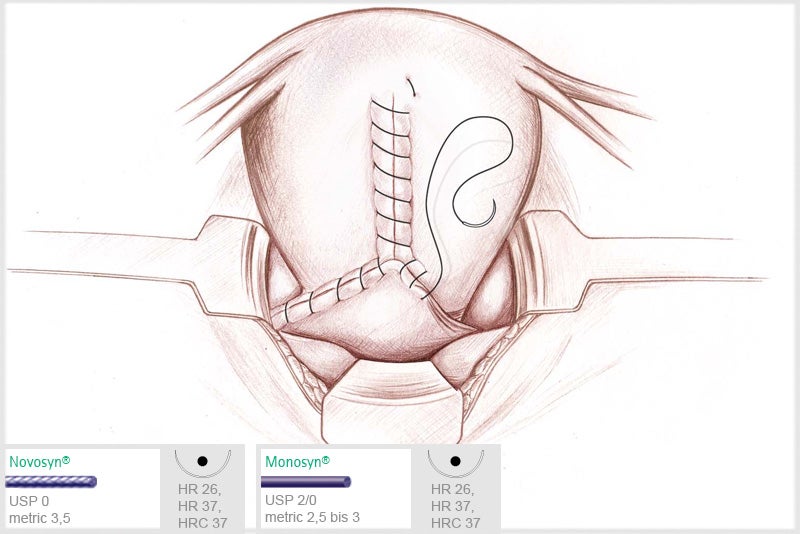Select the USP 0 label
The width and height of the screenshot is (800, 534).
[x=29, y=501]
